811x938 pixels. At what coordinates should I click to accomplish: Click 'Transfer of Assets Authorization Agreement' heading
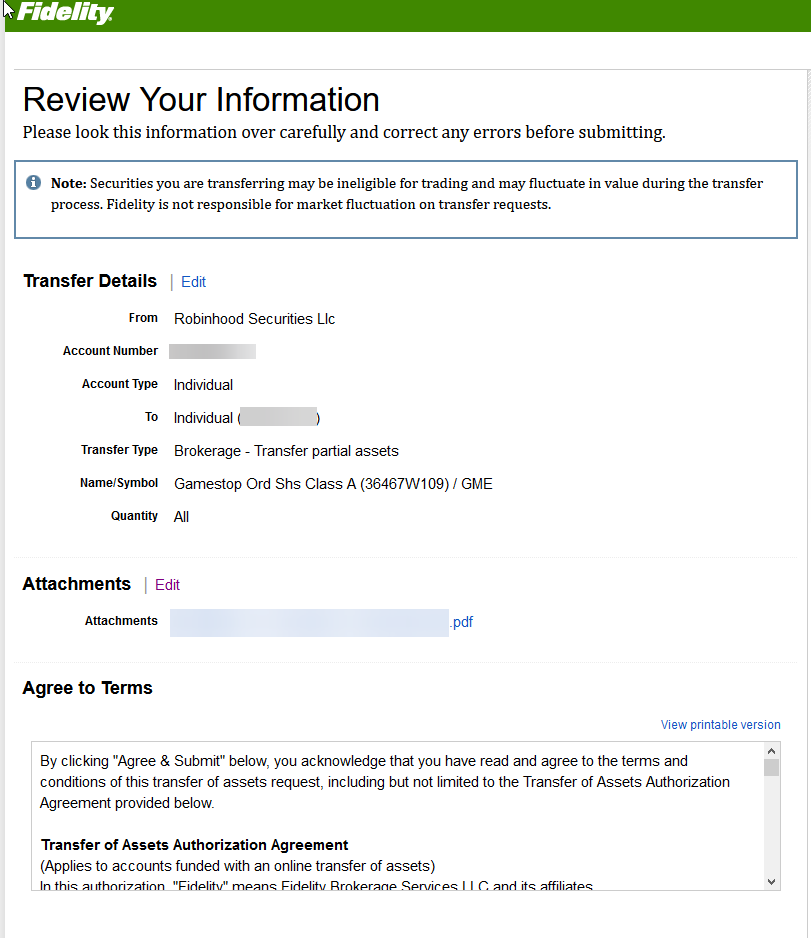pyautogui.click(x=194, y=845)
